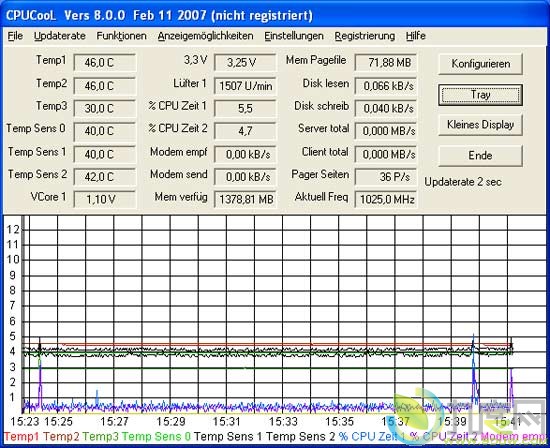Click the VCore 1 value 1,10 V
This screenshot has width=550, height=448.
pyautogui.click(x=105, y=199)
